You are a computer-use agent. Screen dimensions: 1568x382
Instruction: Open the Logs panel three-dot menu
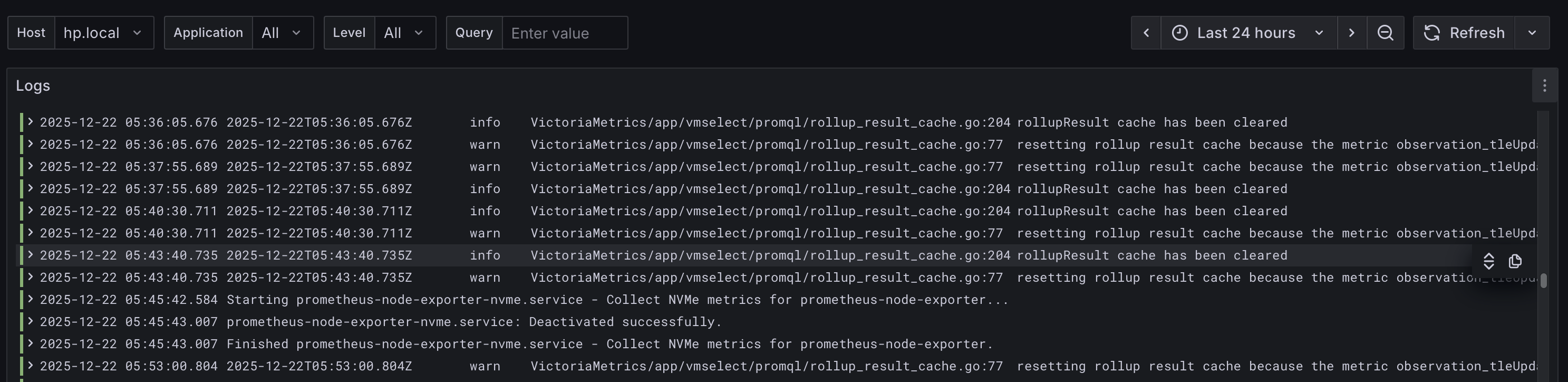[1544, 86]
